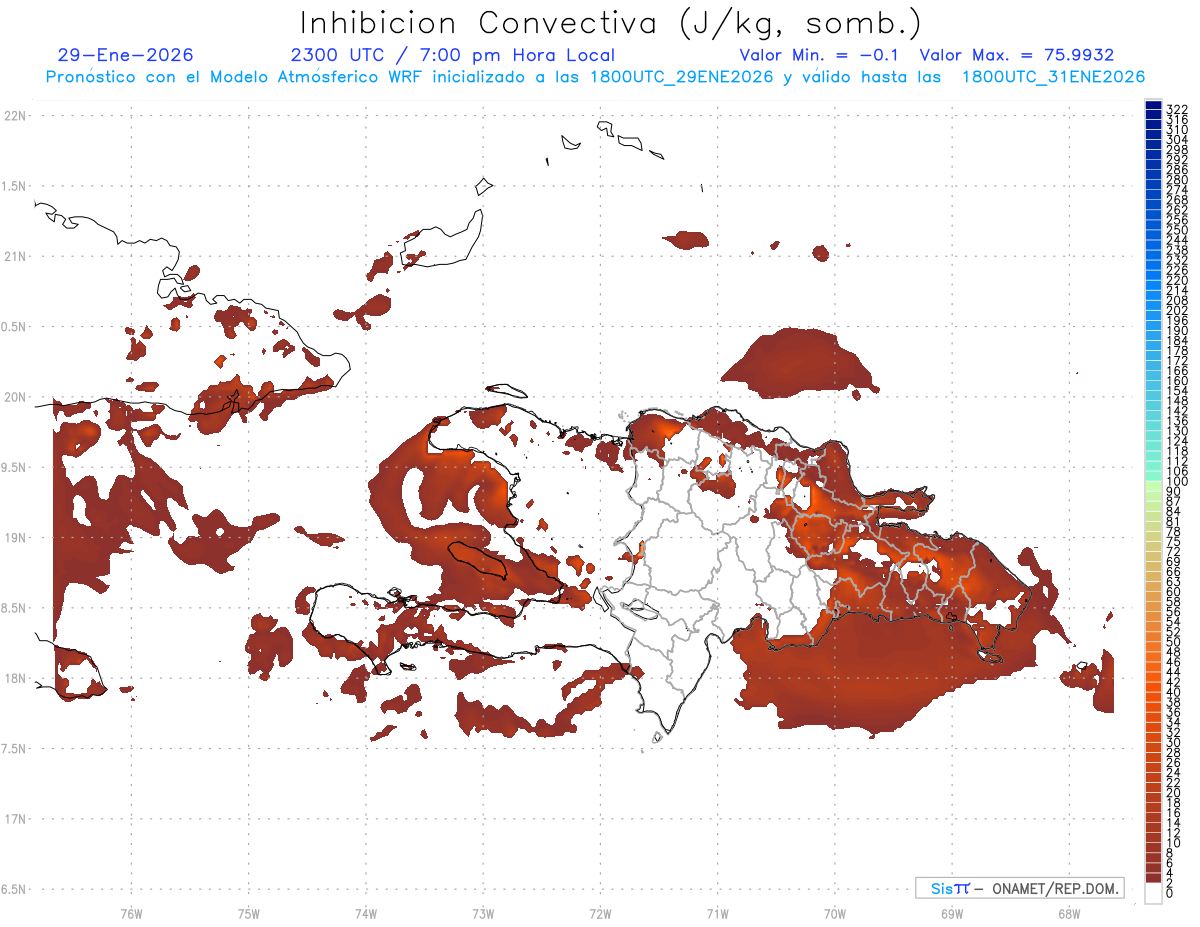Click the date '29-Ene-2026'
The width and height of the screenshot is (1200, 927).
pyautogui.click(x=126, y=55)
